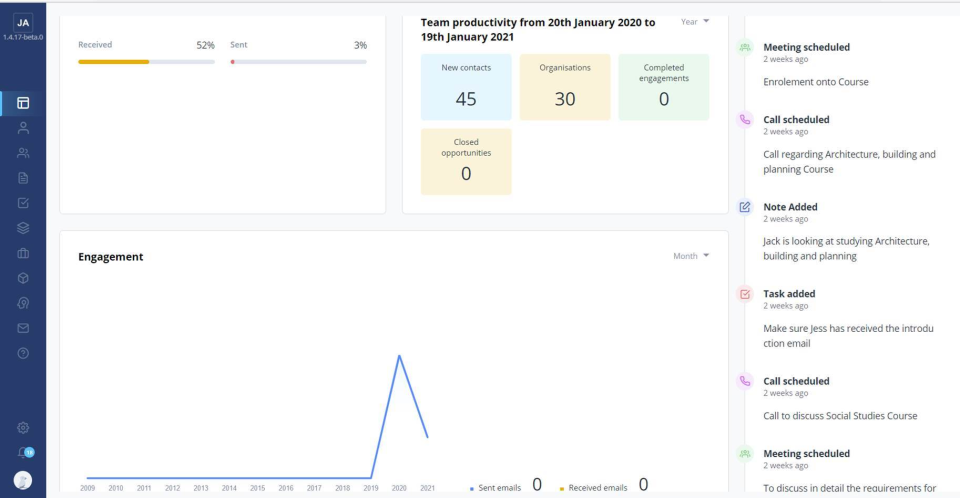Click the Organisations tile
This screenshot has height=498, width=960.
point(565,87)
